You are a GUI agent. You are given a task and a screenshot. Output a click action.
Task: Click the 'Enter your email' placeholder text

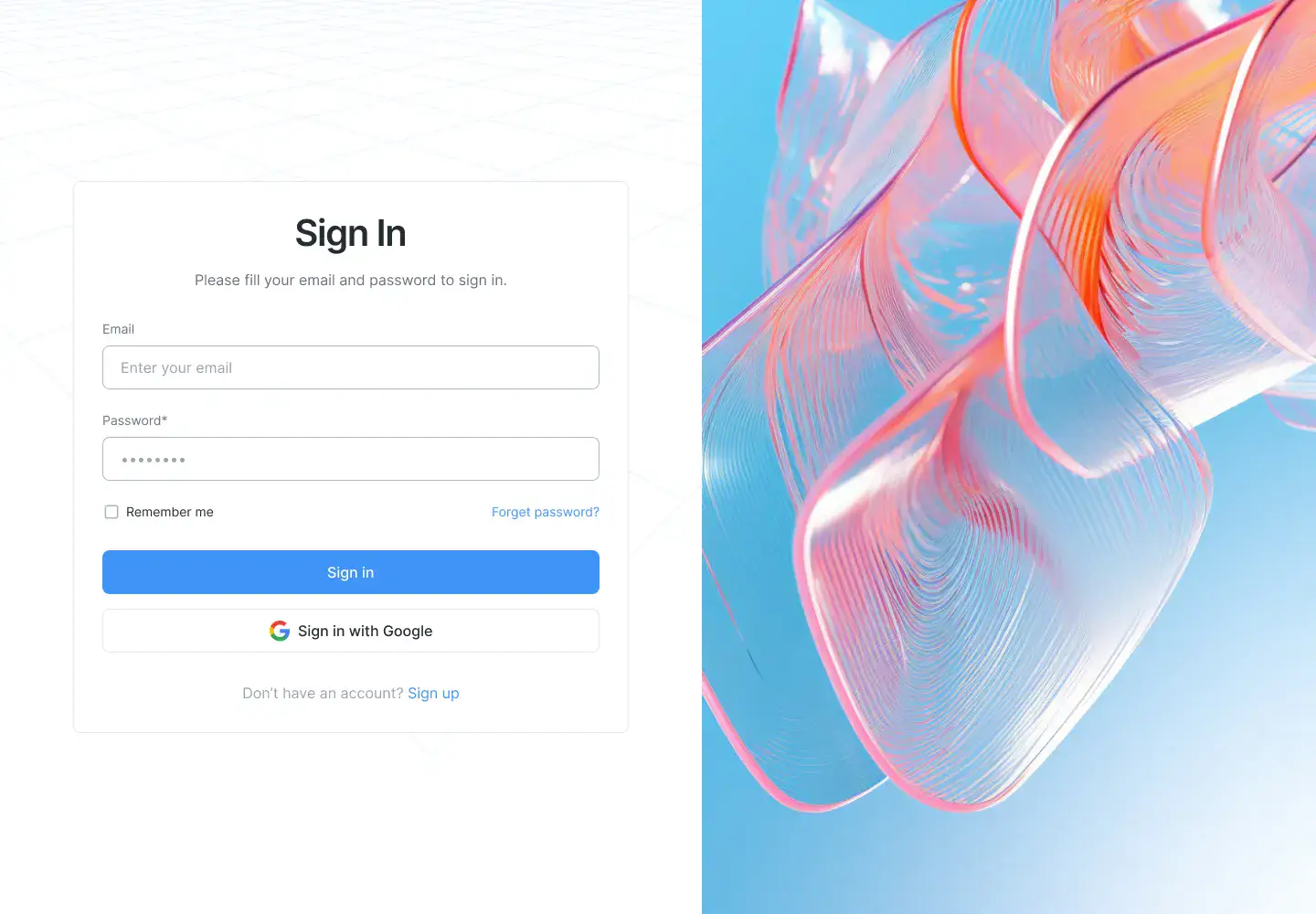pos(176,367)
